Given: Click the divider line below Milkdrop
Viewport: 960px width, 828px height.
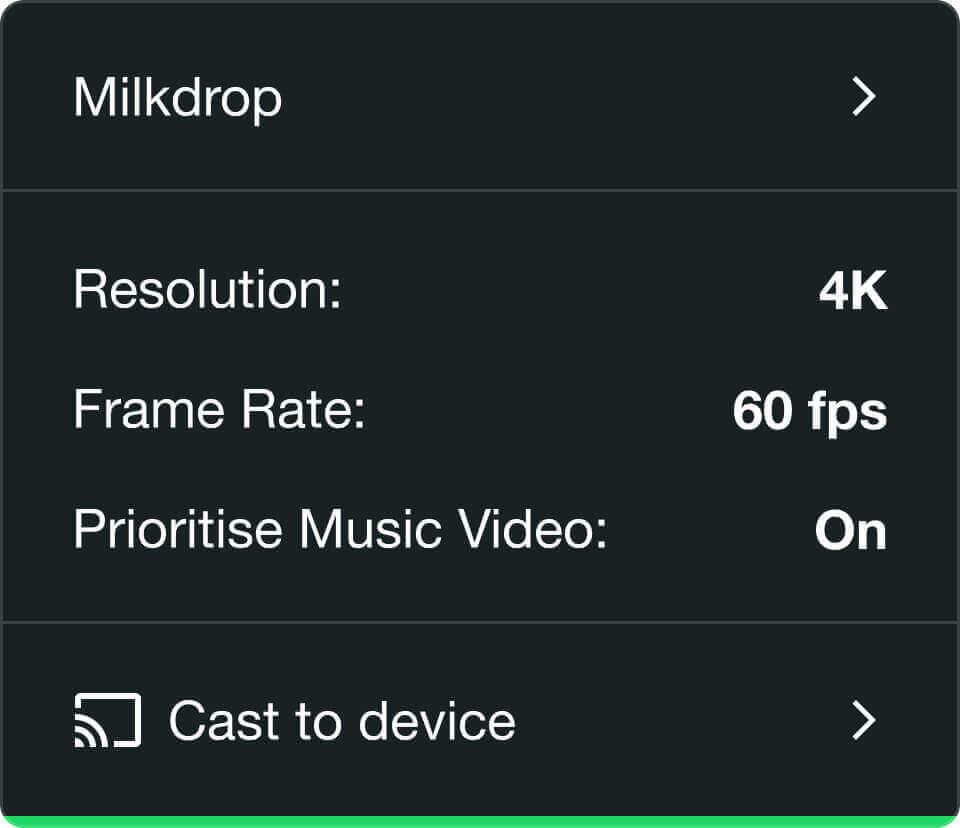Looking at the screenshot, I should point(480,190).
